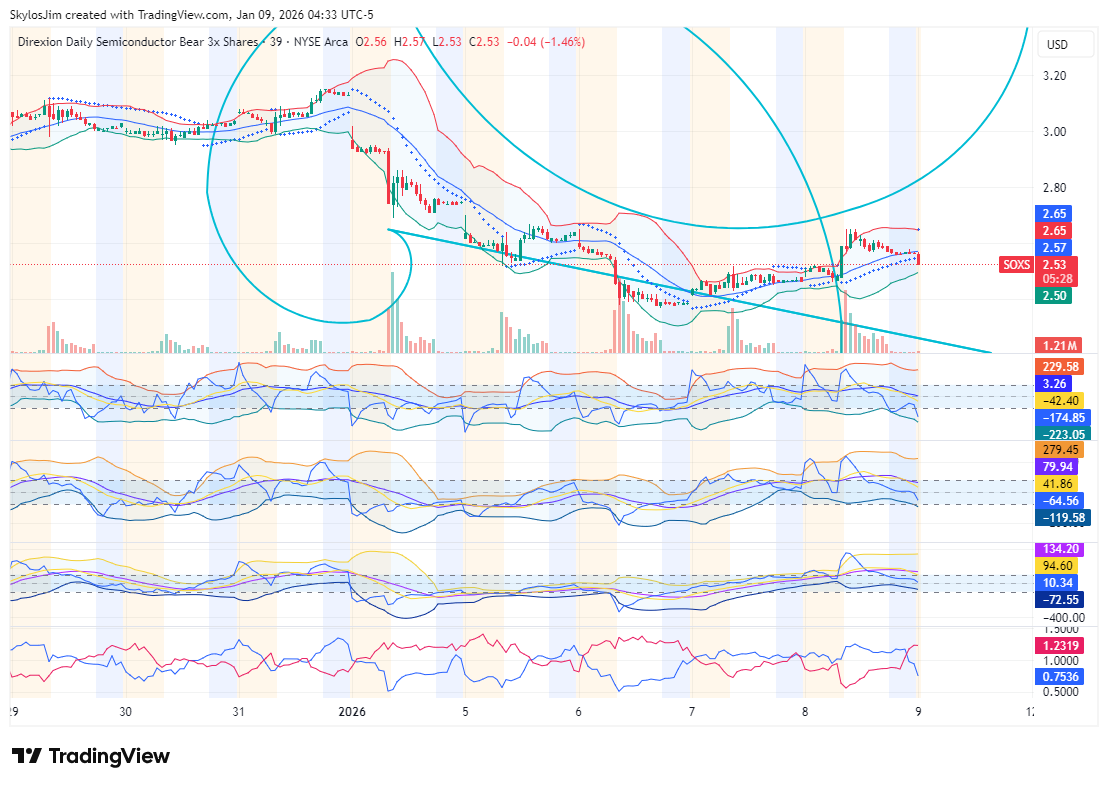Viewport: 1108px width, 786px height.
Task: Click the dark blue '−72.55' indicator value
Action: [1059, 600]
